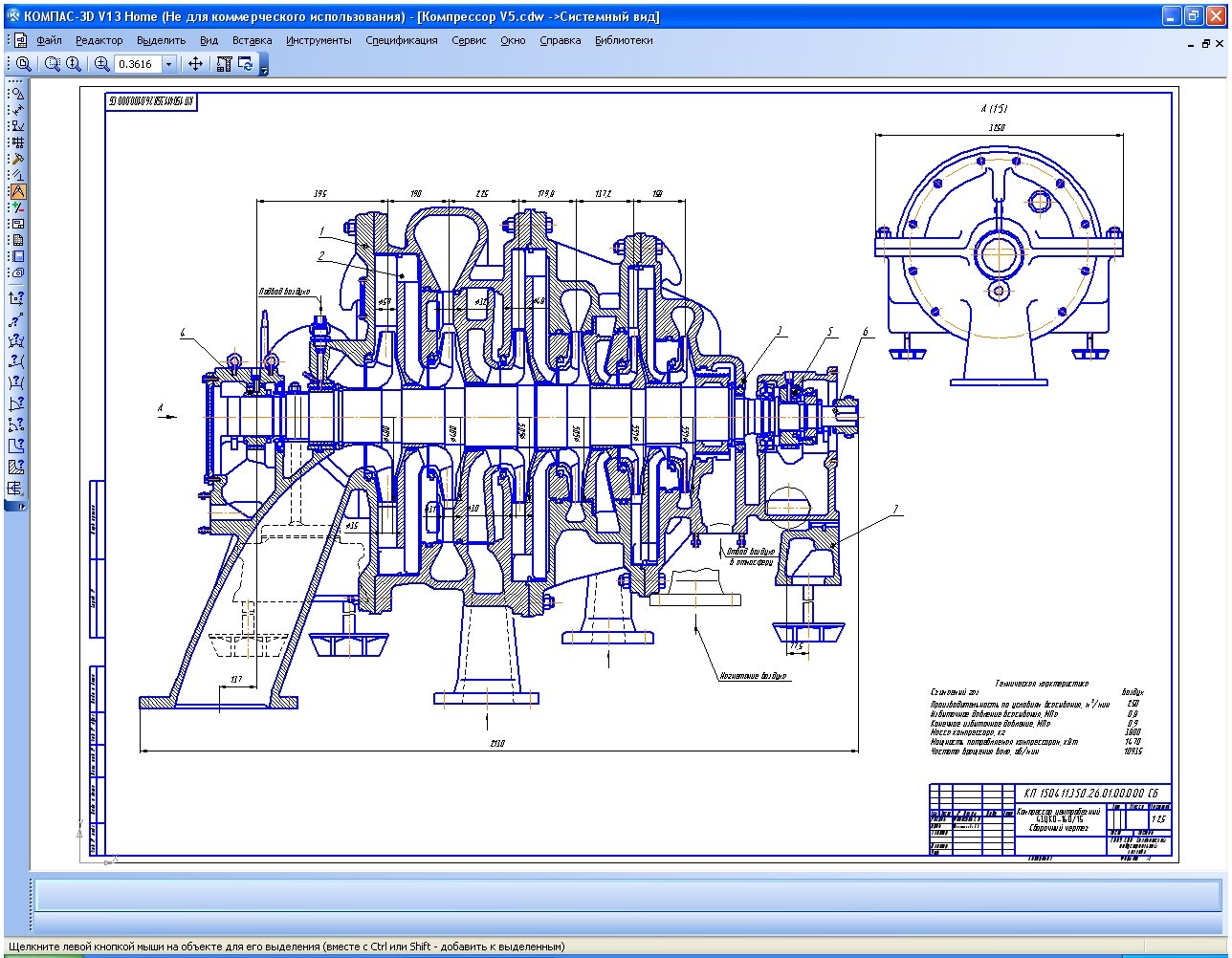The image size is (1232, 958).
Task: Toggle the highlighted Measurements panel button
Action: tap(16, 191)
